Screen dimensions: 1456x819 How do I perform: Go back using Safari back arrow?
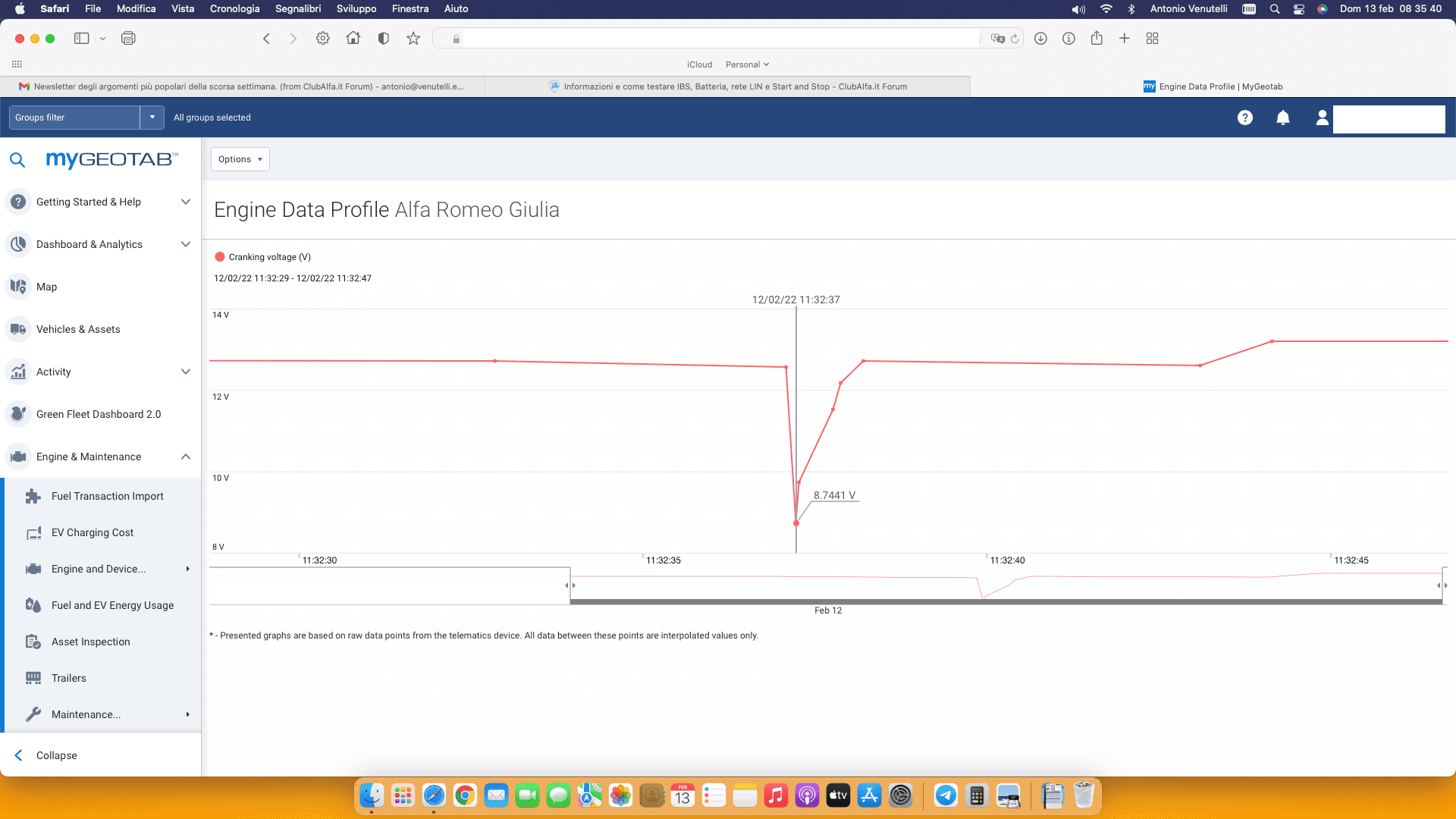(x=266, y=39)
